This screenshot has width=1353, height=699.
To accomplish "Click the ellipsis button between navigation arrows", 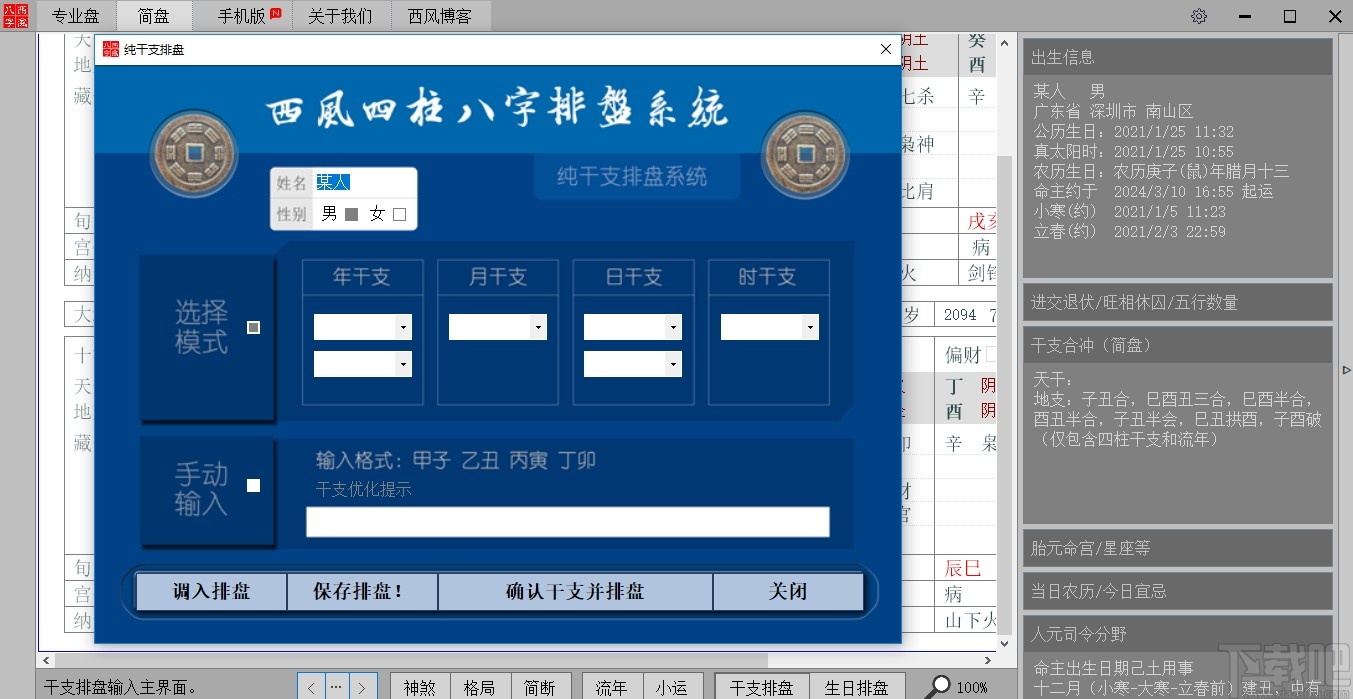I will tap(335, 687).
